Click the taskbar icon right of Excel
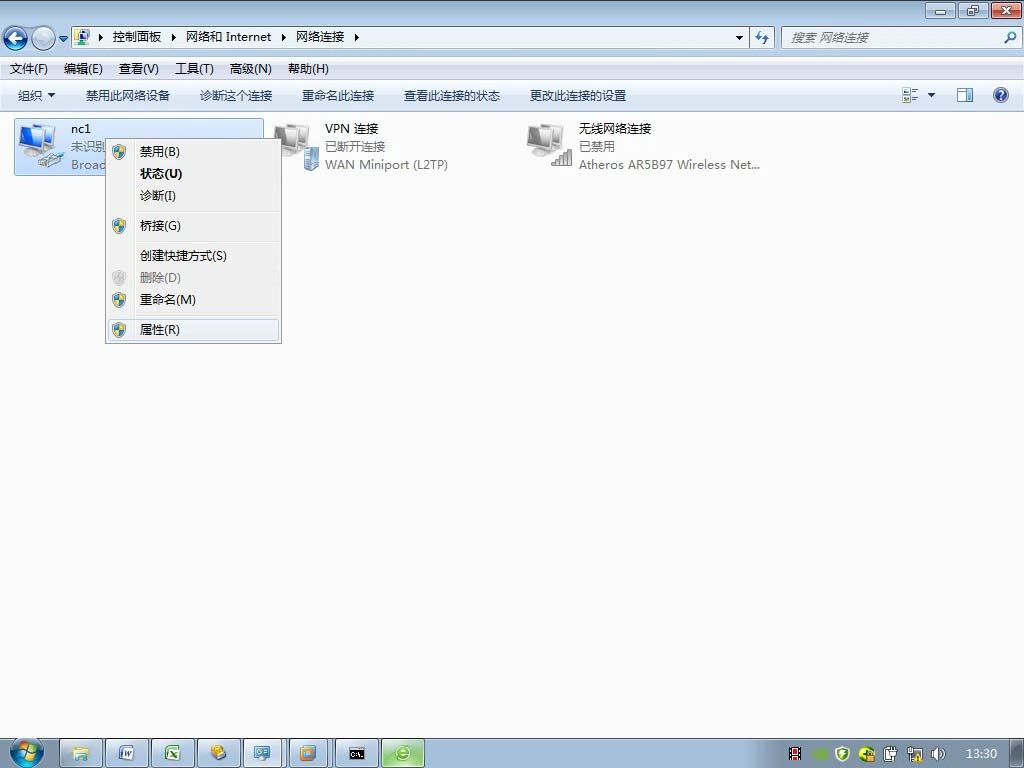The width and height of the screenshot is (1024, 768). tap(218, 754)
